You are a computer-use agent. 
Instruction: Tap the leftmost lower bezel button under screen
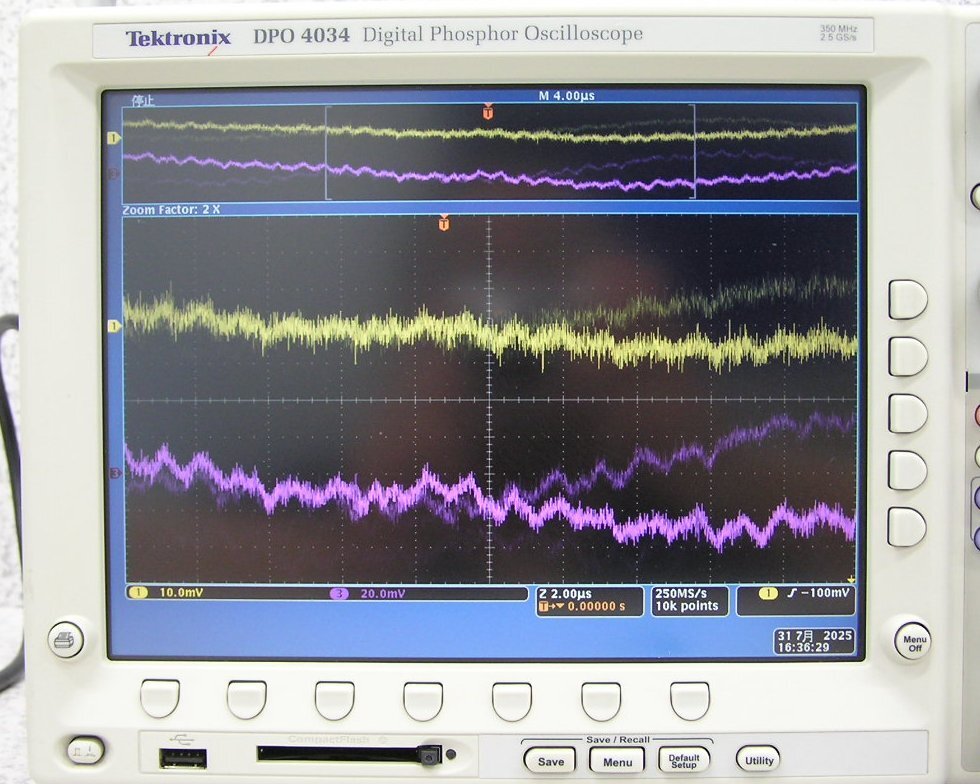point(159,699)
